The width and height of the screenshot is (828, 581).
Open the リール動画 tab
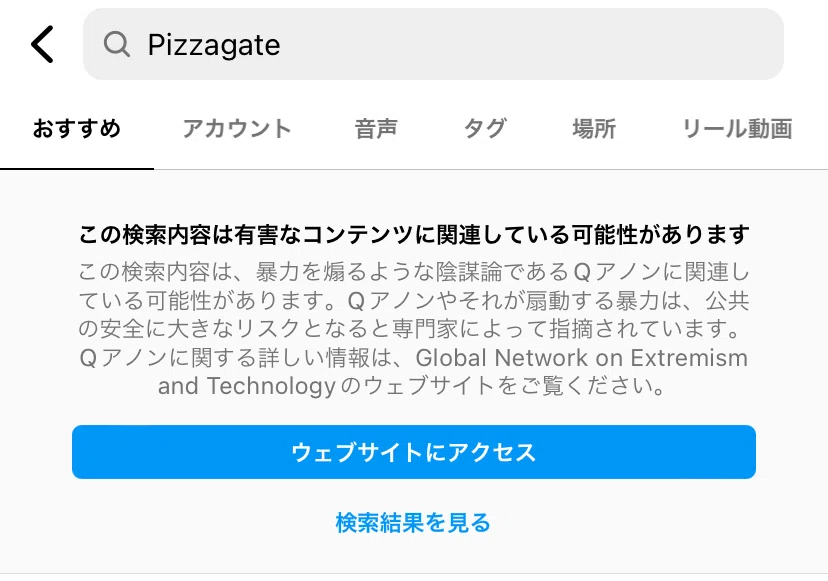(x=737, y=128)
